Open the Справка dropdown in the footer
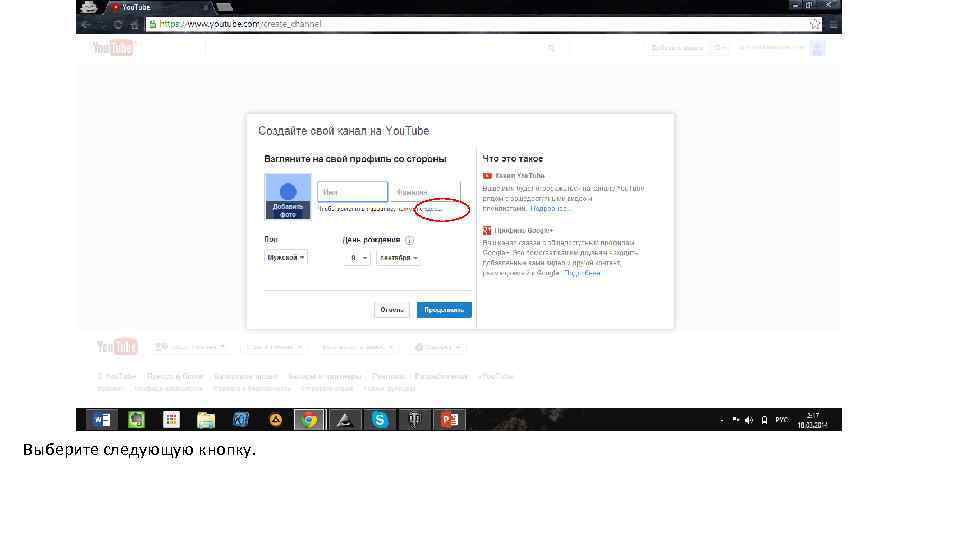Image resolution: width=960 pixels, height=540 pixels. coord(437,347)
